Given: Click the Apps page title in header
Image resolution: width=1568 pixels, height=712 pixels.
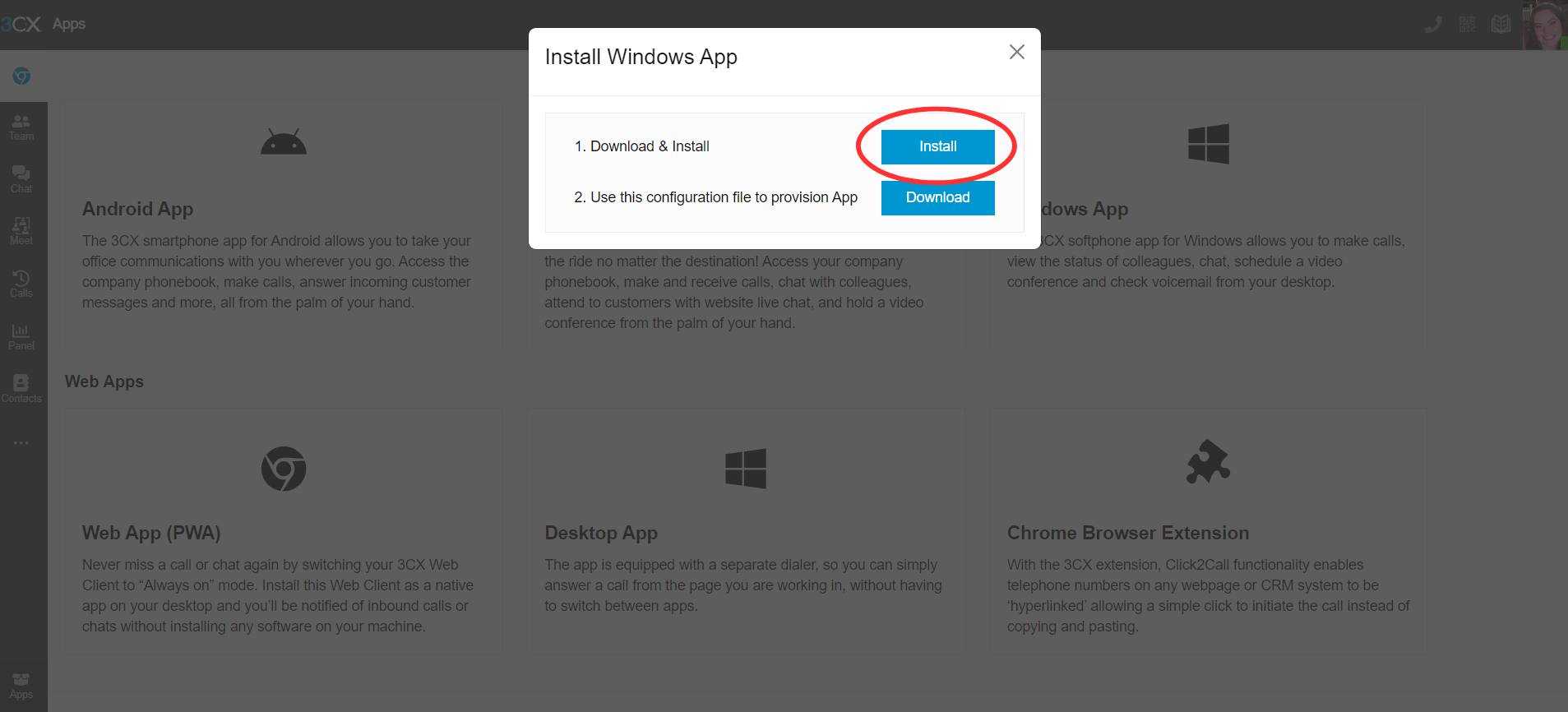Looking at the screenshot, I should point(69,25).
